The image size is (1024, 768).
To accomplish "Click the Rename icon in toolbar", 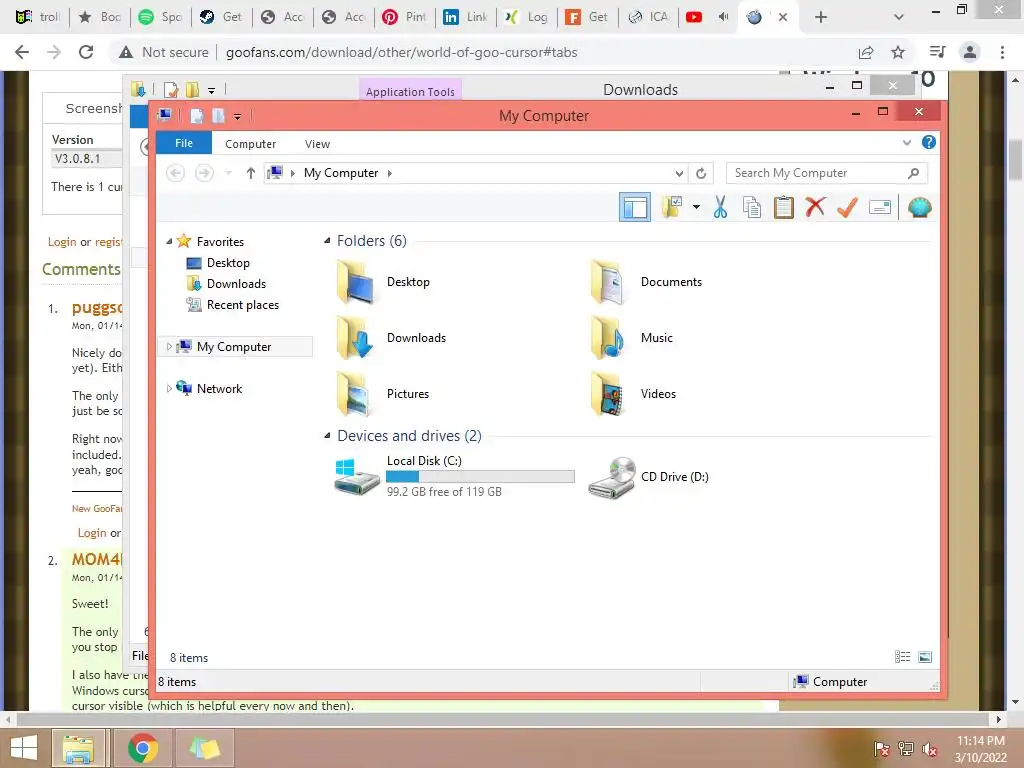I will point(880,208).
